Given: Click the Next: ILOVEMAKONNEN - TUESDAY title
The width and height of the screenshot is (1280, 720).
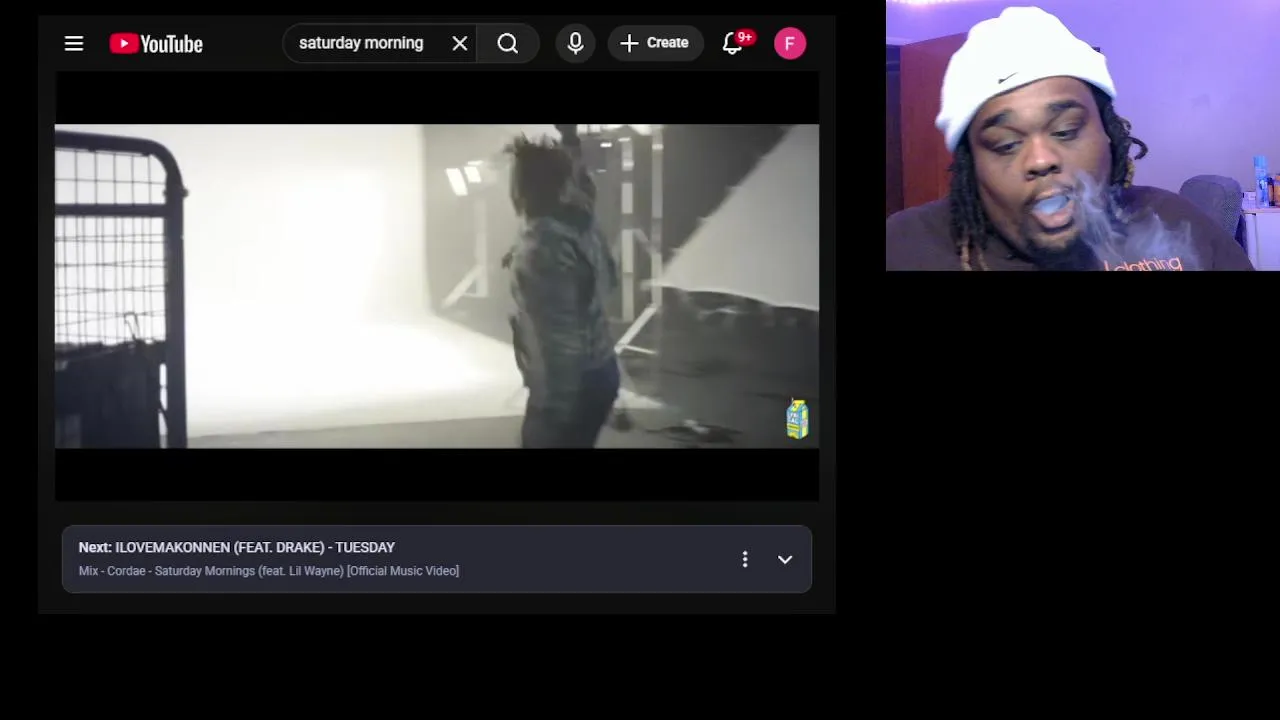Looking at the screenshot, I should pos(237,547).
